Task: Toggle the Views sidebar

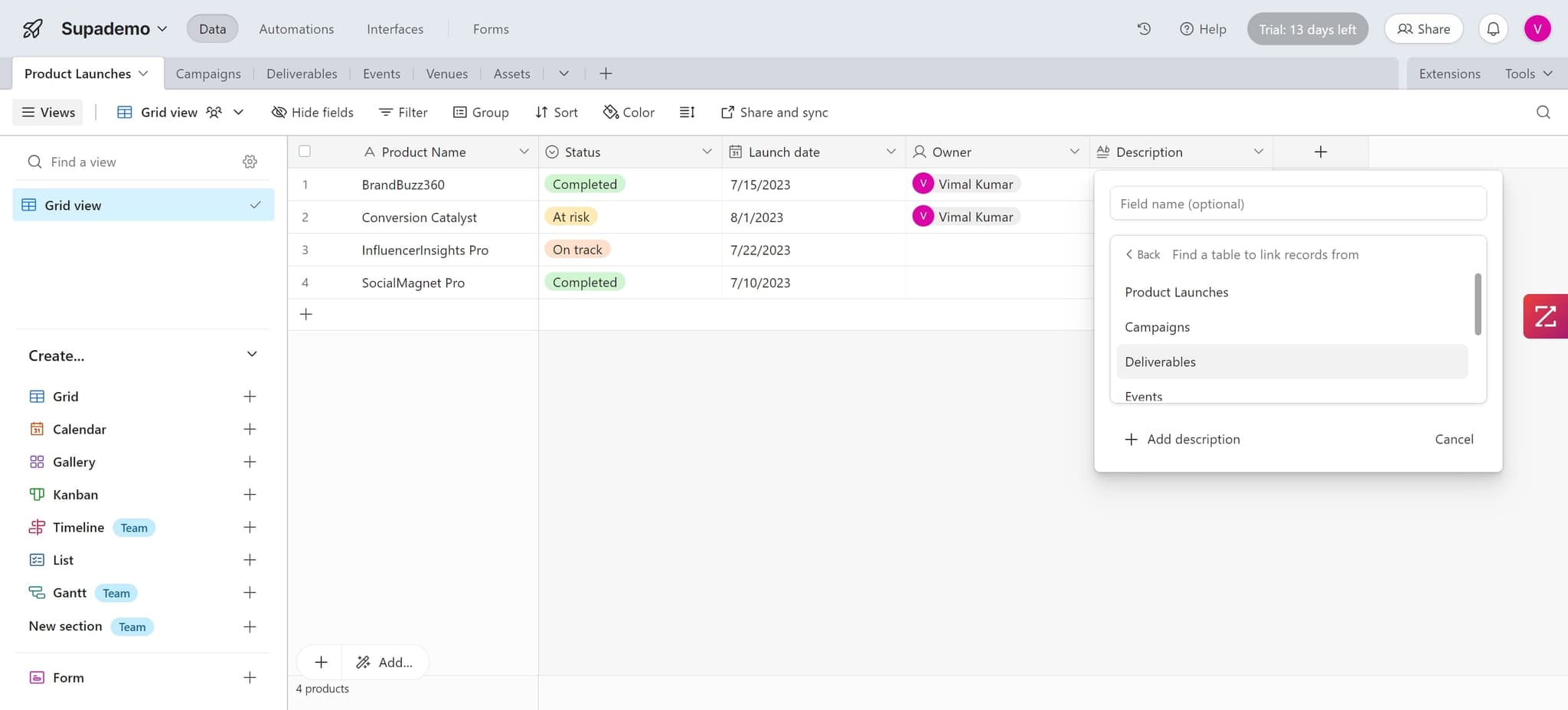Action: [48, 113]
